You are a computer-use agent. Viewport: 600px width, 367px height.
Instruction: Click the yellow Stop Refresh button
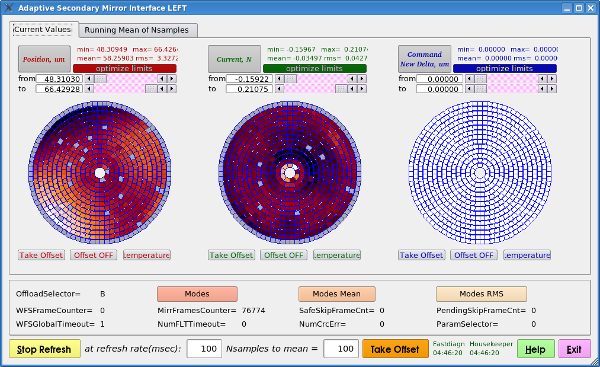point(45,349)
